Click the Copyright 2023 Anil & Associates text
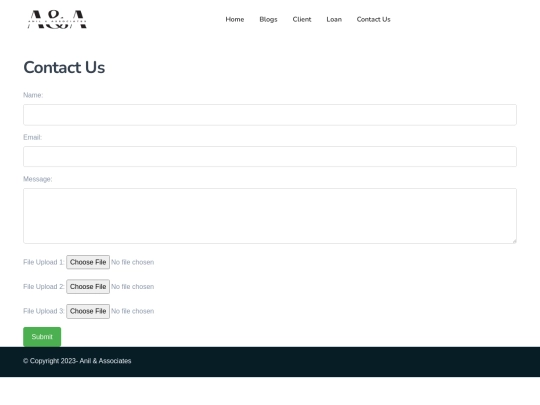The image size is (540, 405). pos(77,361)
